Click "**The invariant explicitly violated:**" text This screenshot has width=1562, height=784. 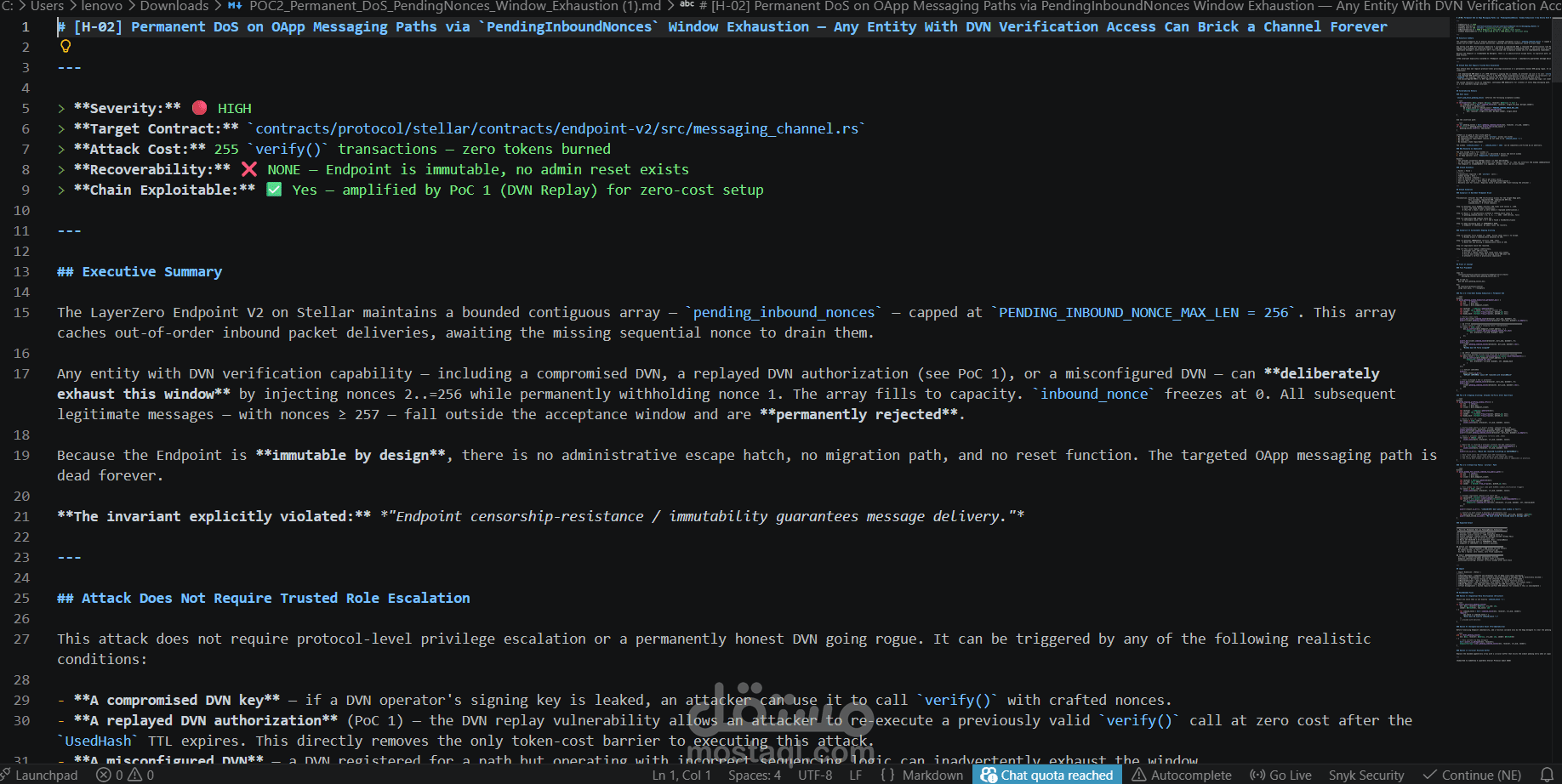click(214, 516)
